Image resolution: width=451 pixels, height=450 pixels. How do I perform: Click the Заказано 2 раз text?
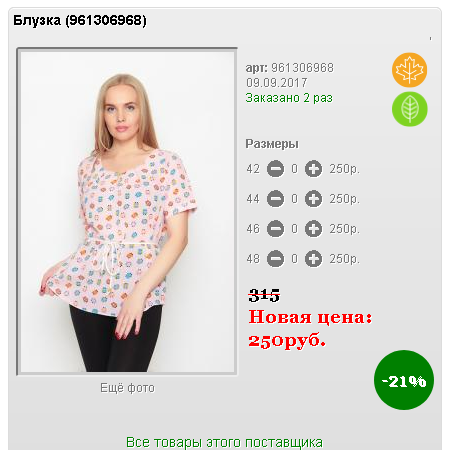click(x=289, y=98)
